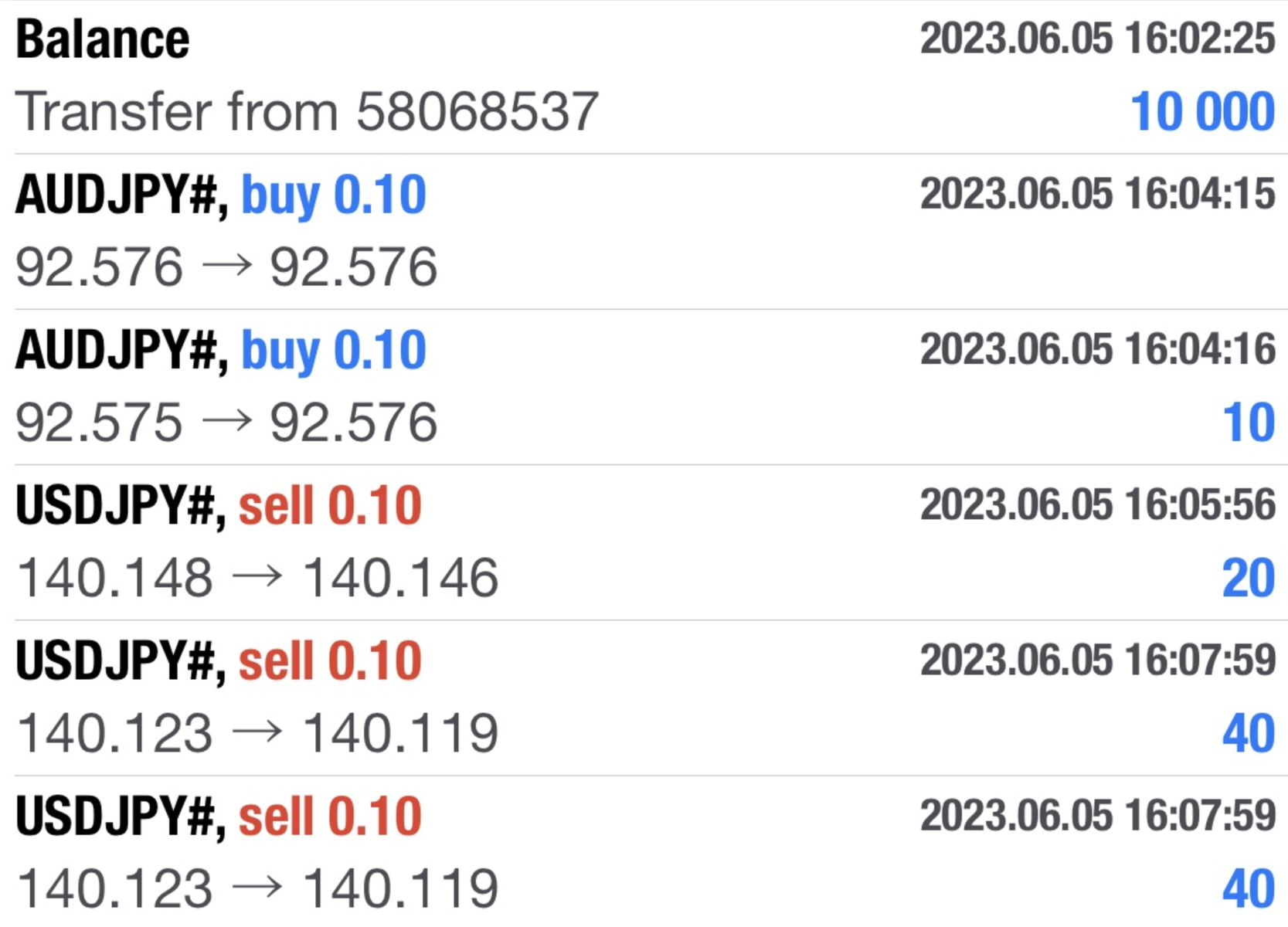Select the profit value 20

[1249, 579]
